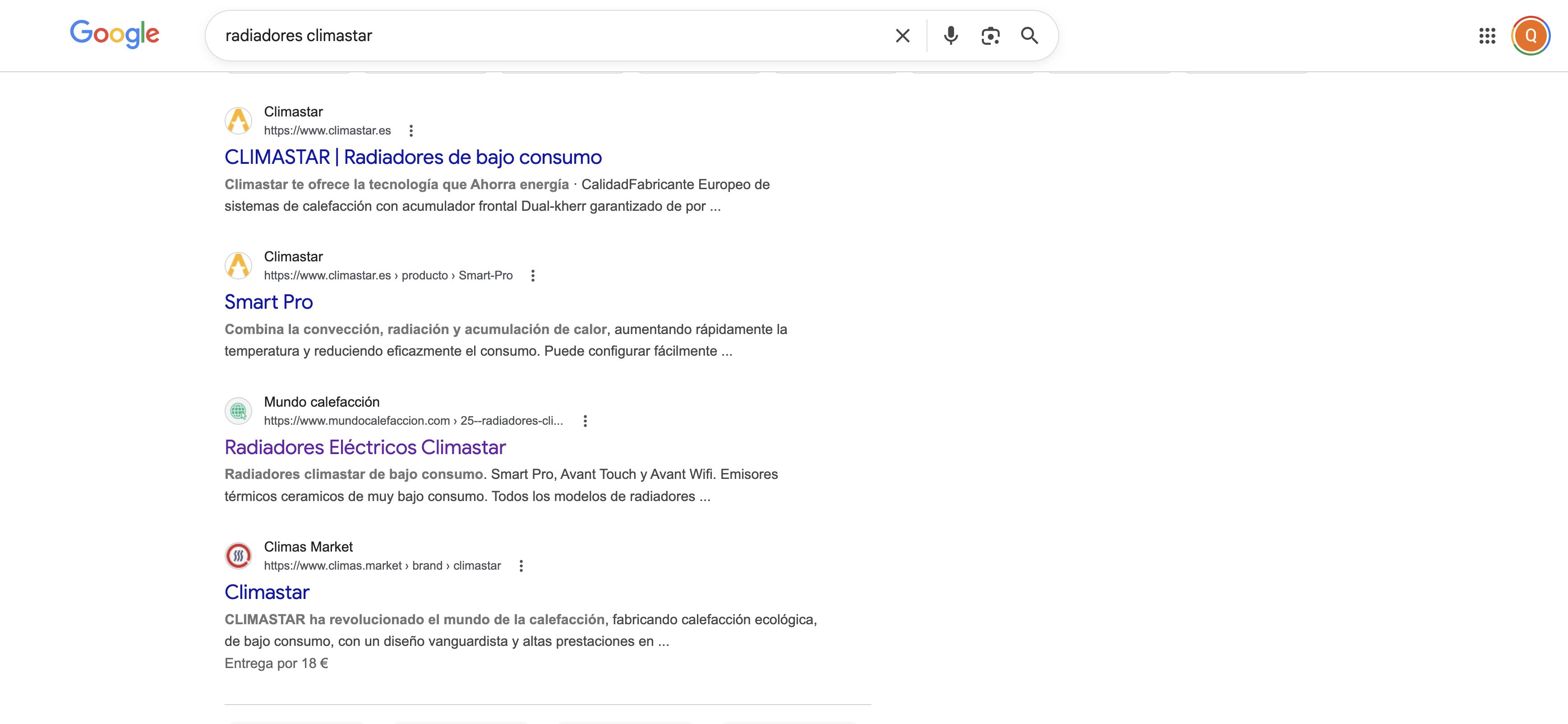Click the Climastar site favicon

pos(239,121)
